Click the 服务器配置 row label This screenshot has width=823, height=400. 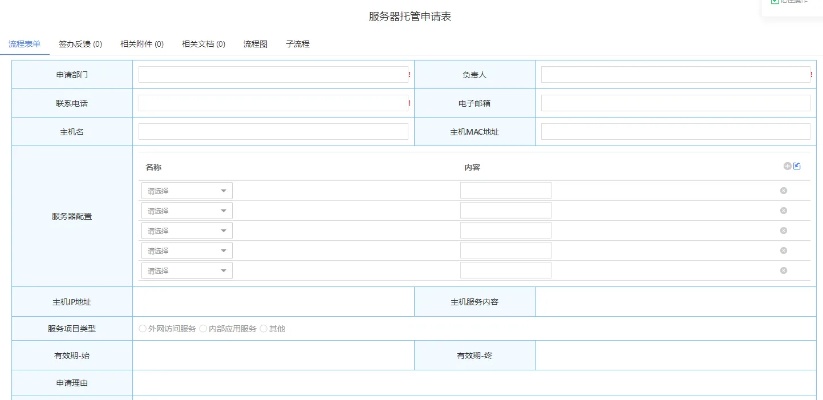click(72, 216)
